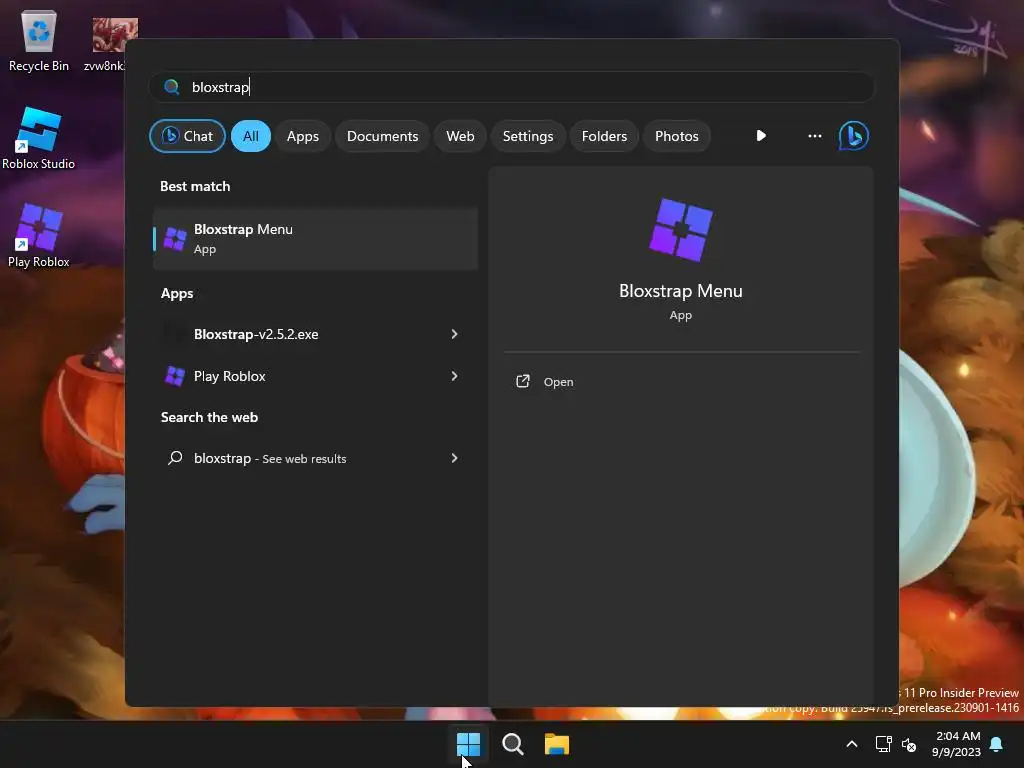The image size is (1024, 768).
Task: Select Play Roblox in Apps results
Action: point(315,376)
